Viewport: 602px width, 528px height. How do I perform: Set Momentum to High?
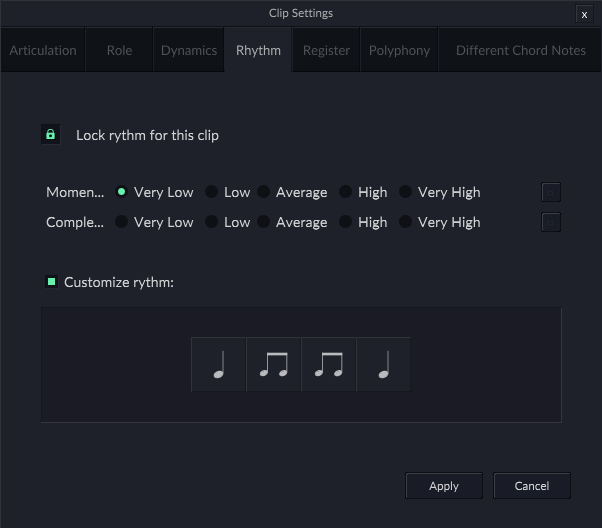(x=345, y=192)
